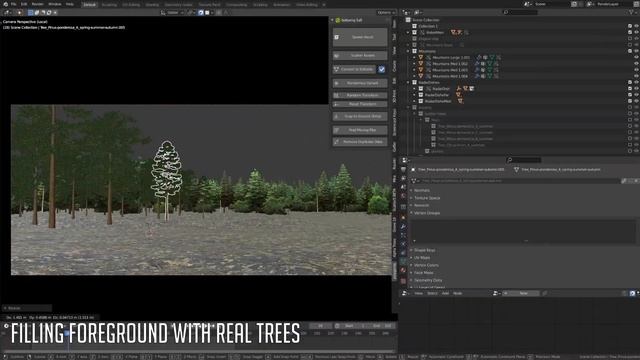640x360 pixels.
Task: Click the mesh data-block name field
Action: pyautogui.click(x=520, y=181)
